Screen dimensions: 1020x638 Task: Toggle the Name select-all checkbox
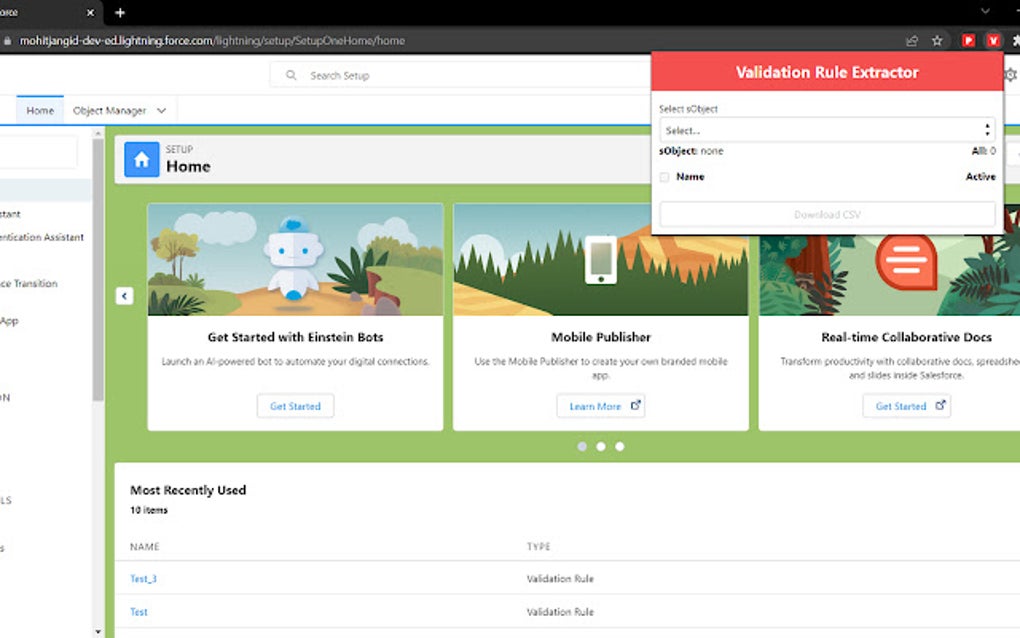coord(664,177)
